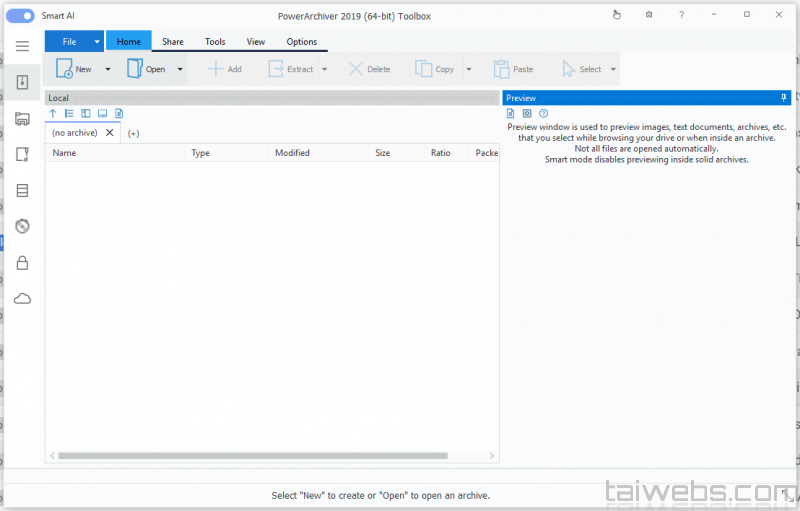This screenshot has width=800, height=511.
Task: Switch to the Tools ribbon tab
Action: [x=215, y=42]
